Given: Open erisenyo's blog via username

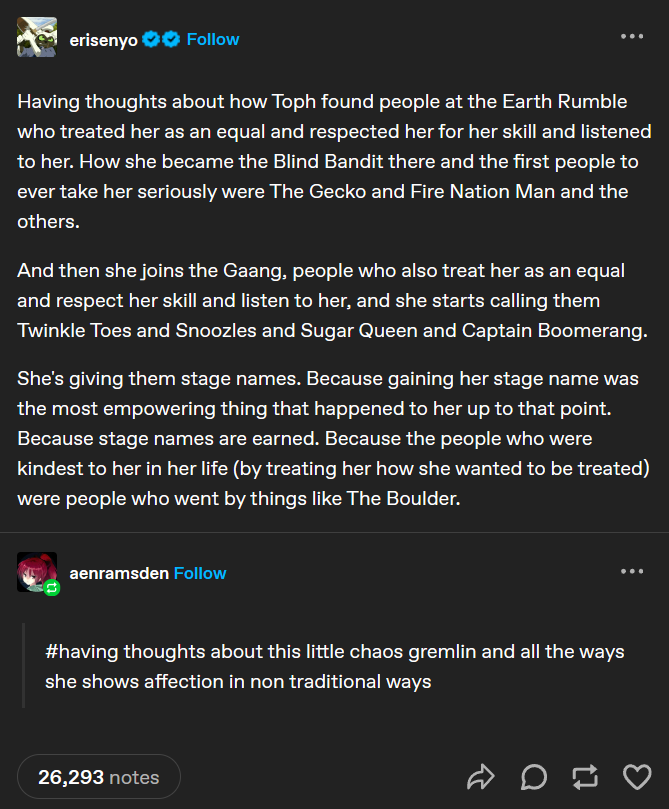Looking at the screenshot, I should click(103, 40).
